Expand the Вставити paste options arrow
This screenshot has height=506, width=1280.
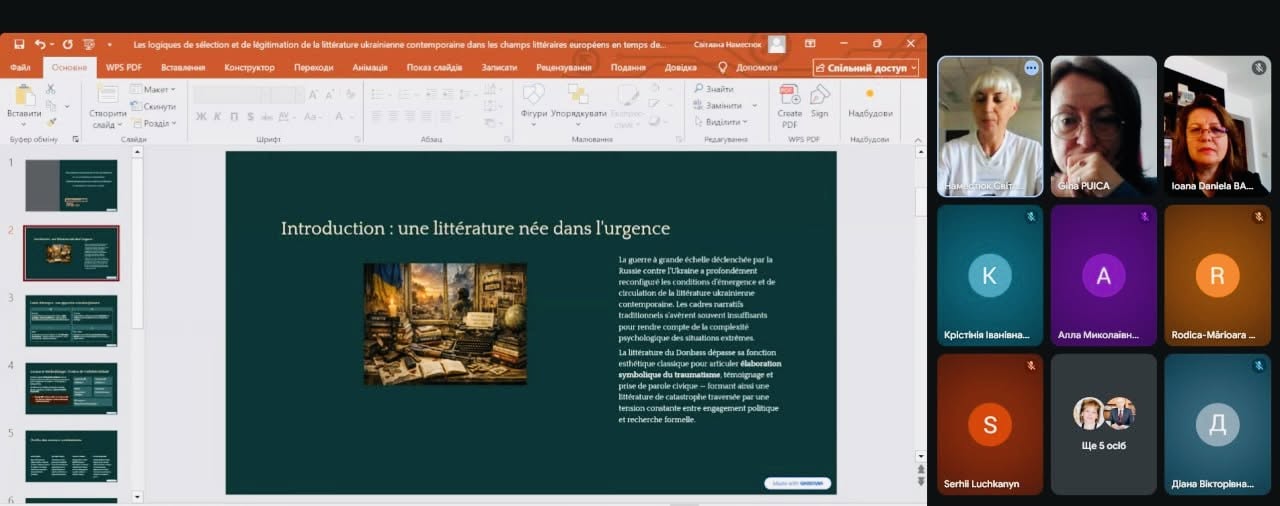click(24, 124)
